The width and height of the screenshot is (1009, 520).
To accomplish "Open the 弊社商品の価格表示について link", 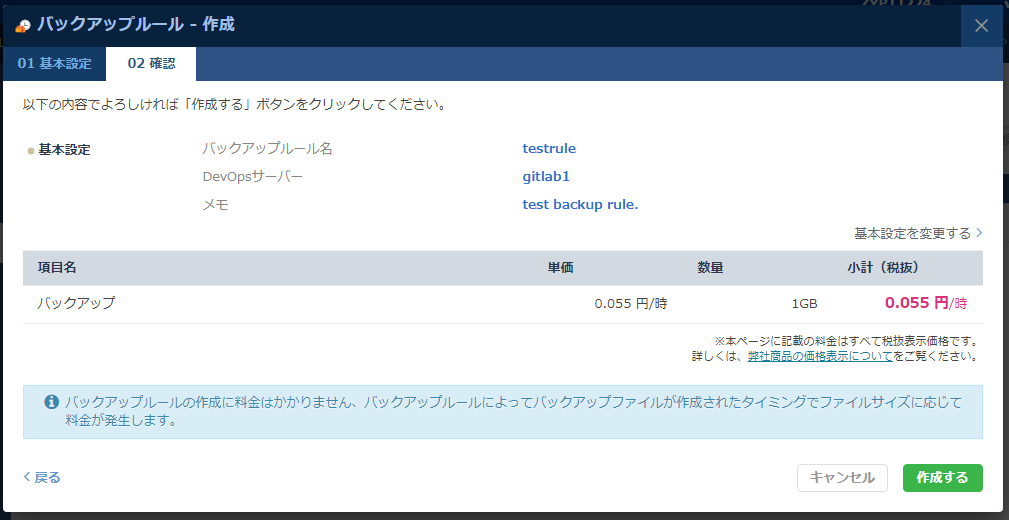I will (820, 356).
